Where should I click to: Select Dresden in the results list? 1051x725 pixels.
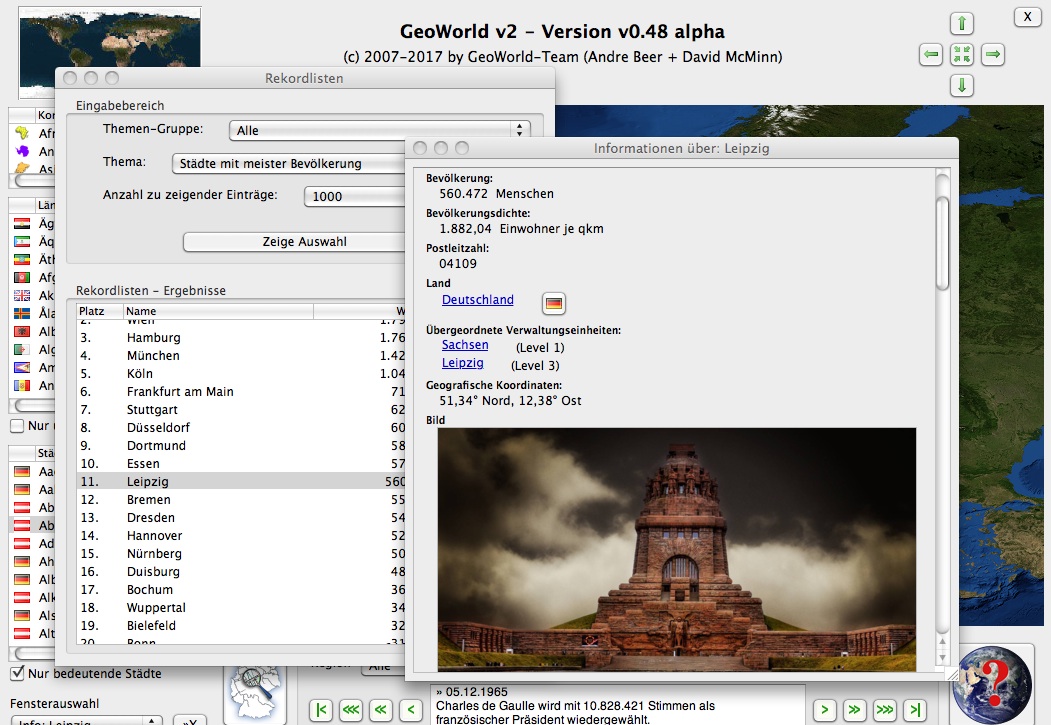pos(241,518)
